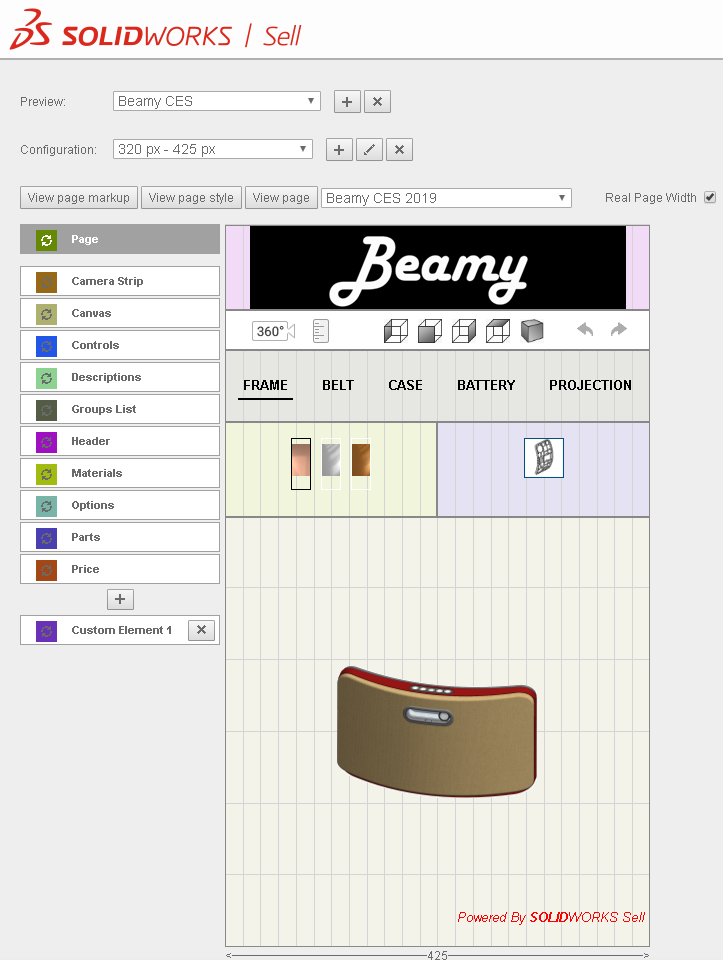Edit the configuration with pencil icon
The height and width of the screenshot is (960, 723).
coord(369,149)
